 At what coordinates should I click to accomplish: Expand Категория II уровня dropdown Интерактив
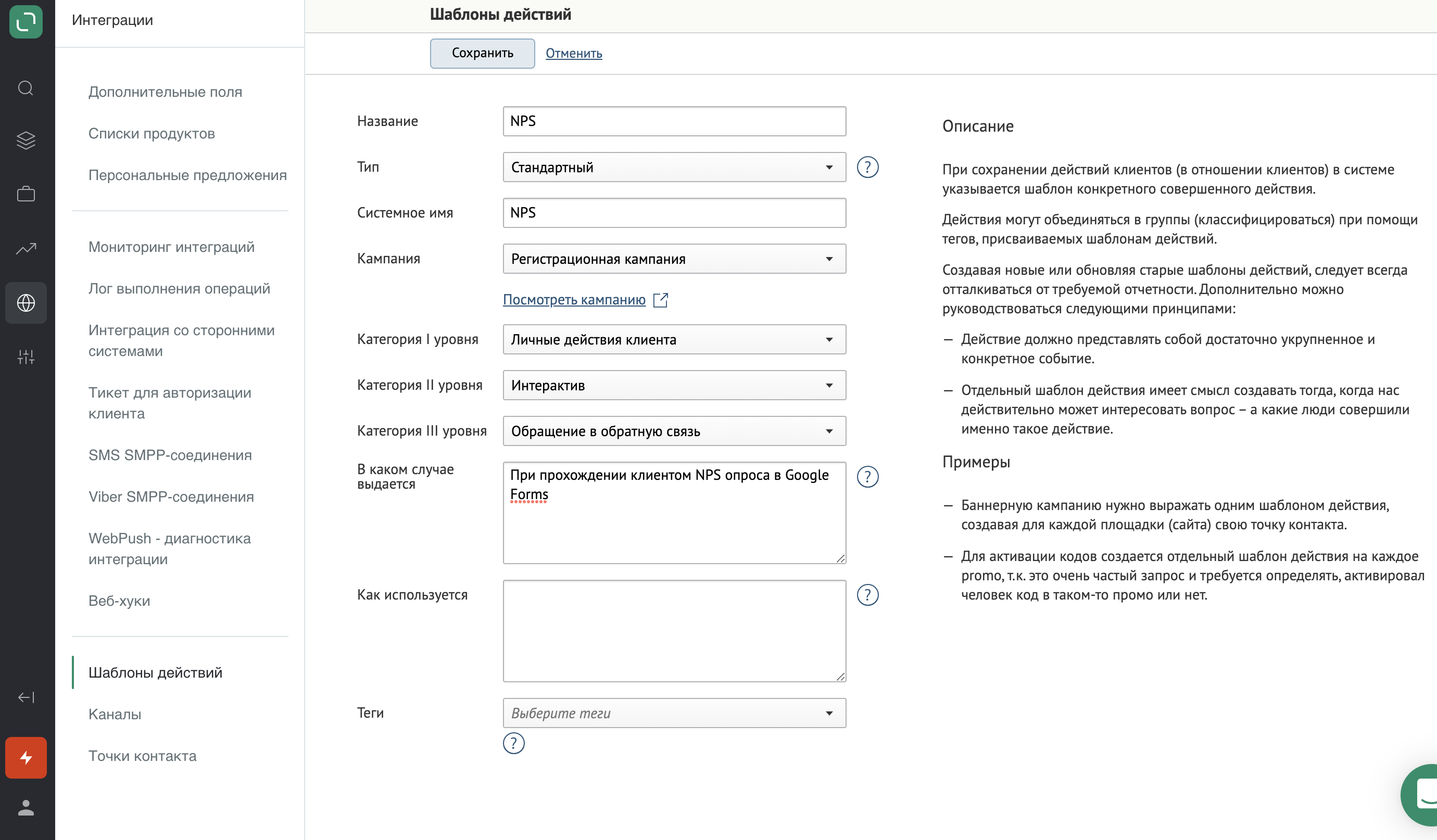(x=674, y=386)
